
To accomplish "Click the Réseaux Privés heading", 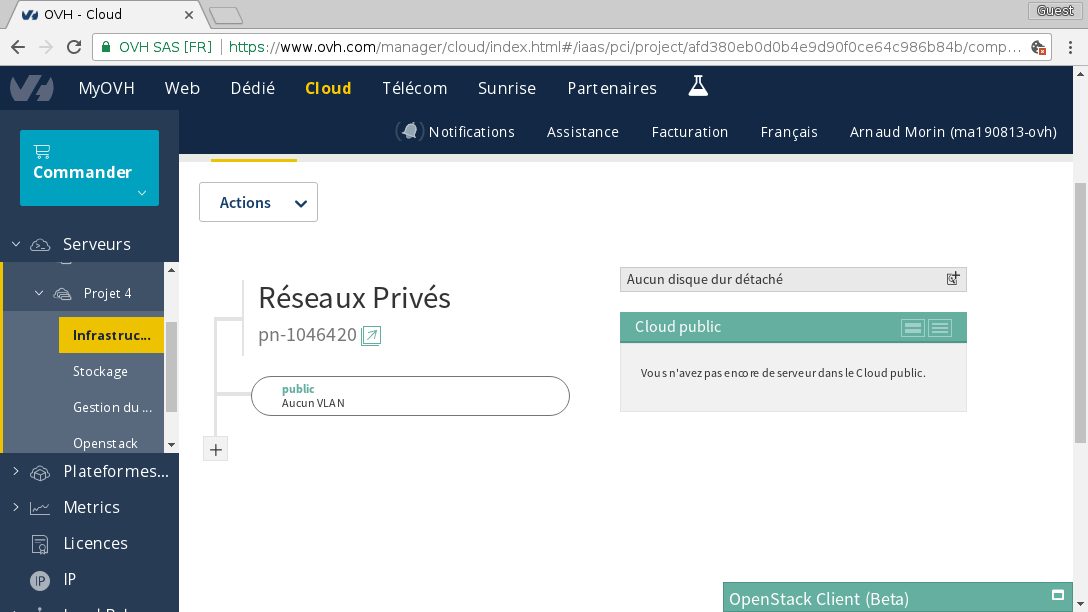I will point(355,298).
